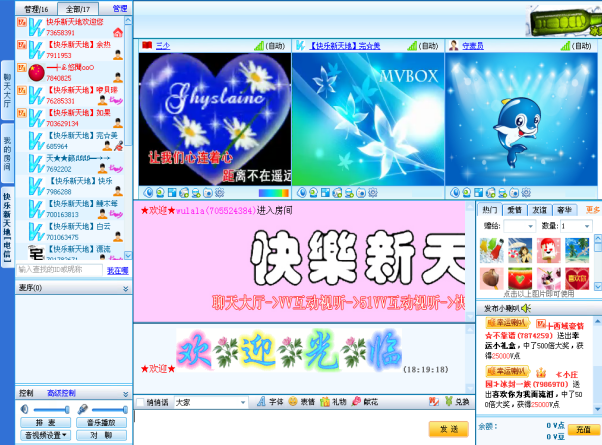
Task: Click the red notepad icon beside 兑换
Action: click(434, 402)
